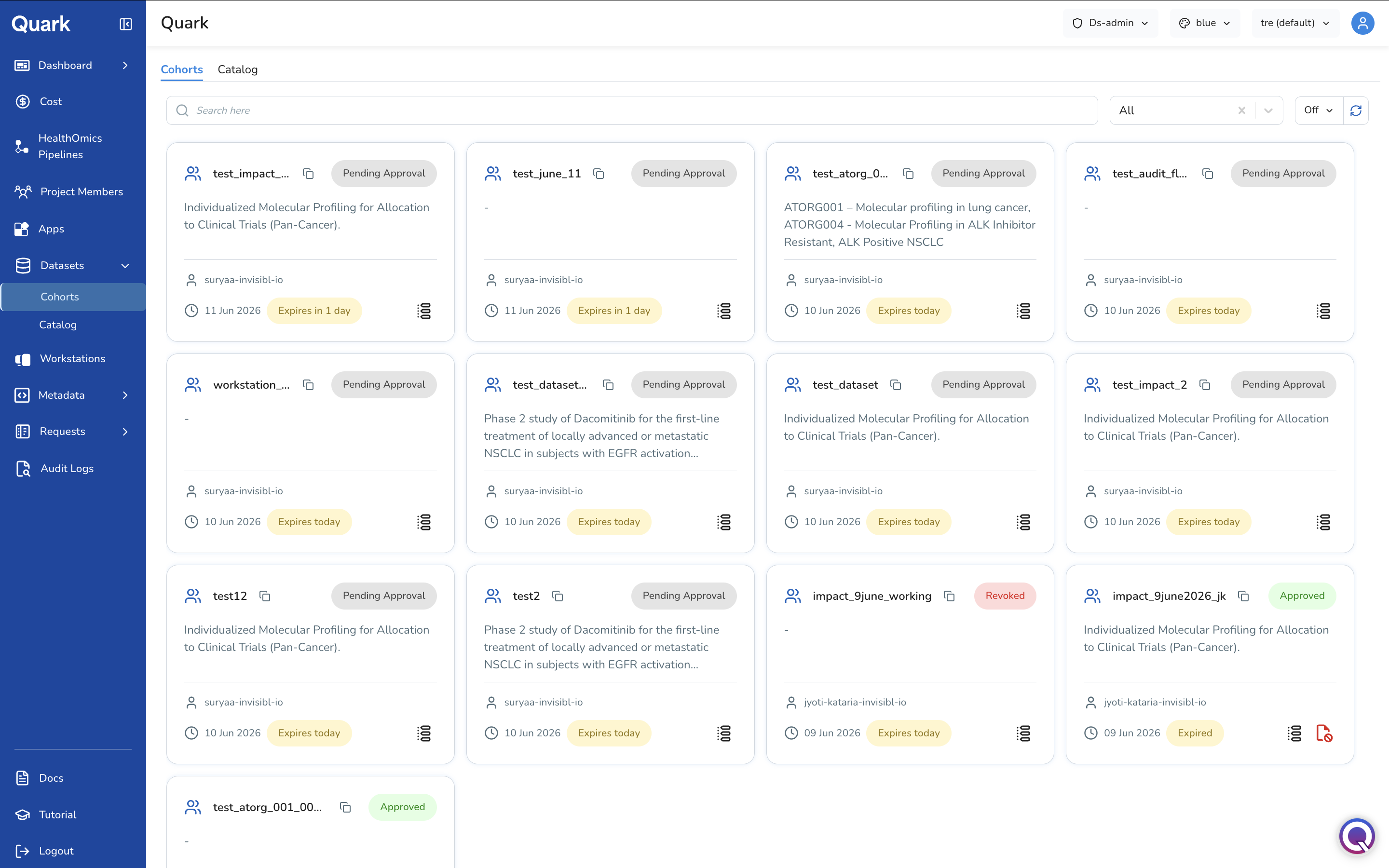Open dataset list for test_impact_2 card
This screenshot has width=1389, height=868.
click(x=1323, y=522)
